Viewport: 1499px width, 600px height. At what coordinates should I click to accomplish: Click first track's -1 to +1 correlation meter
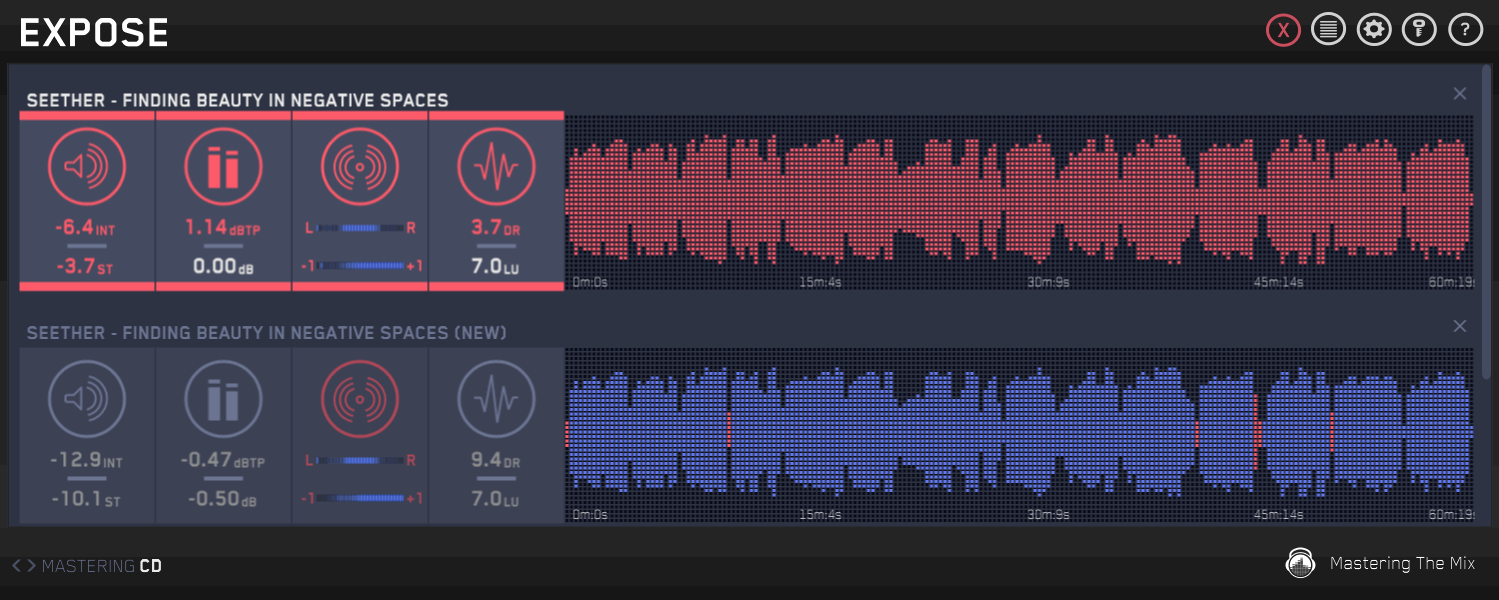pyautogui.click(x=360, y=266)
